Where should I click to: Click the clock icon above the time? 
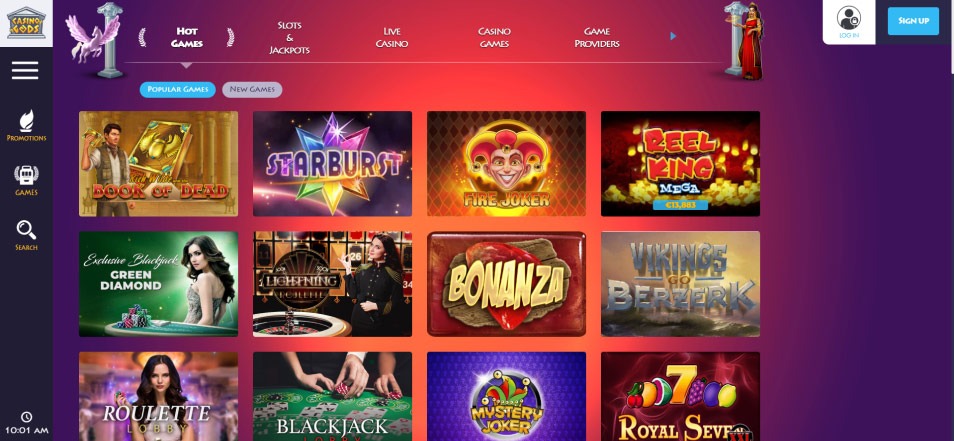pos(26,417)
